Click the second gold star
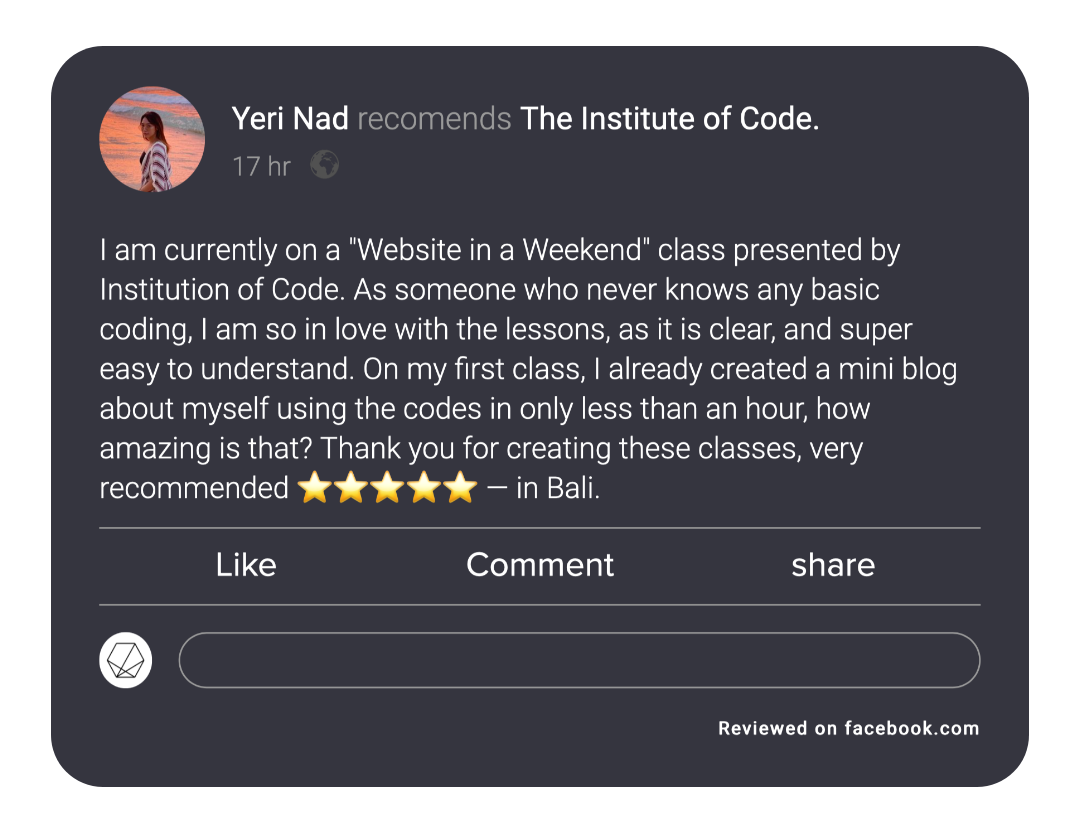 pyautogui.click(x=351, y=489)
